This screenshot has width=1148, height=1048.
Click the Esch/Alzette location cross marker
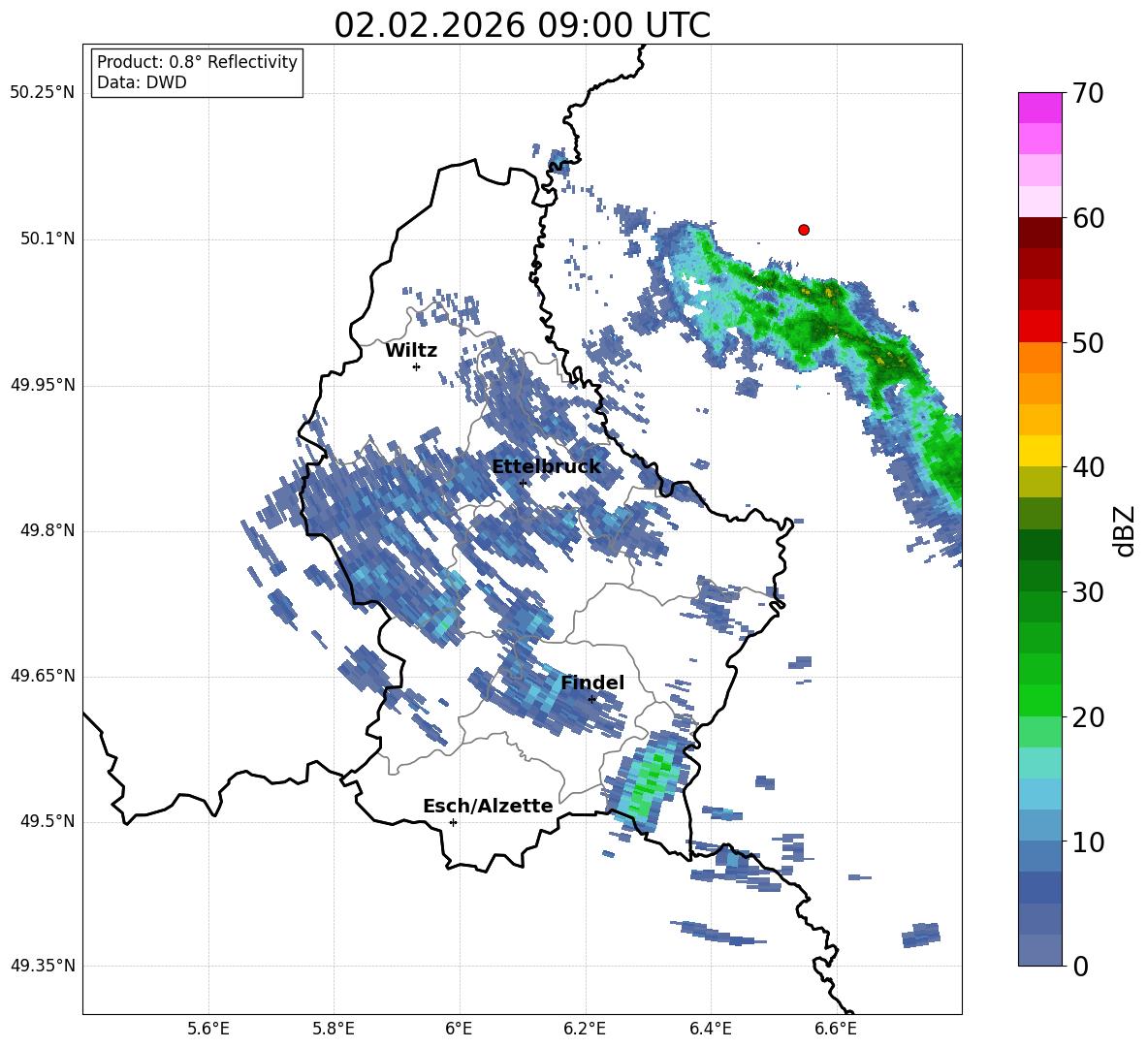[x=453, y=822]
